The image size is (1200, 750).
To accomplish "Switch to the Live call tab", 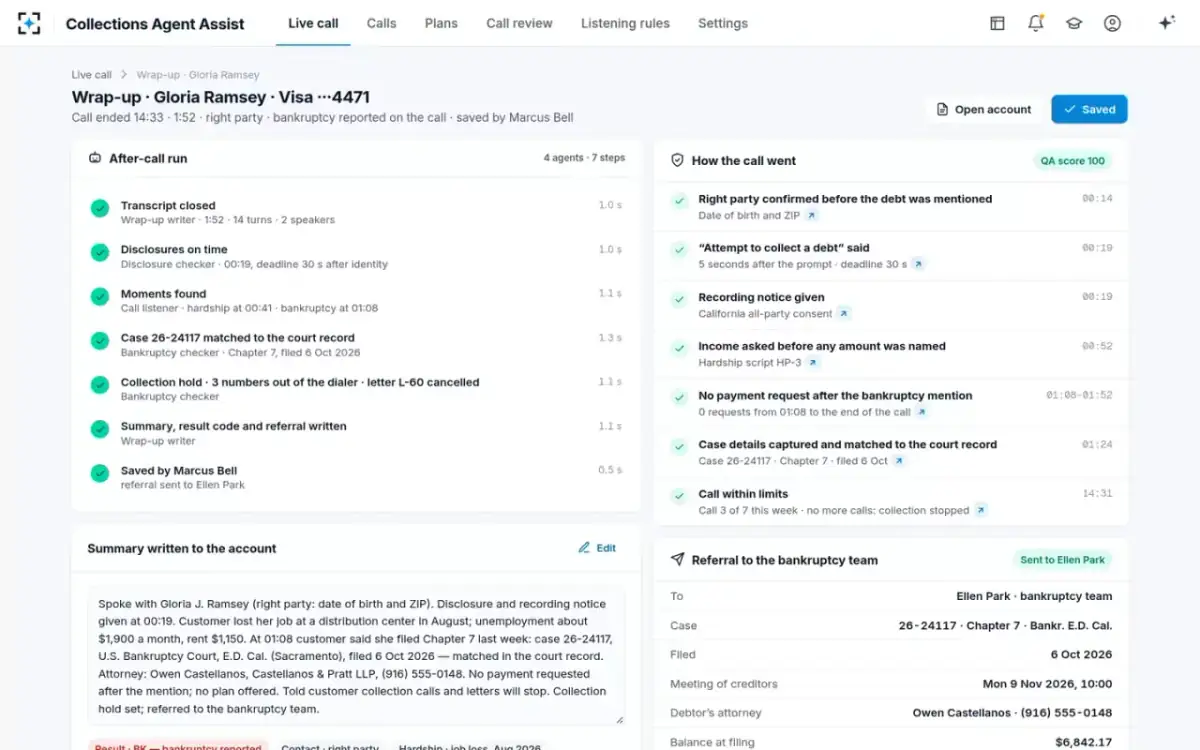I will coord(313,23).
